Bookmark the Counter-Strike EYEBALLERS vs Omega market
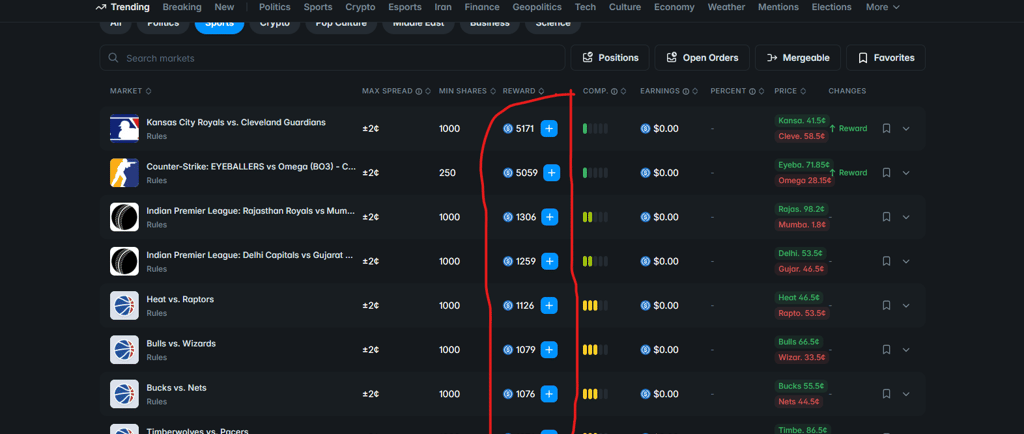Image resolution: width=1024 pixels, height=434 pixels. 886,173
